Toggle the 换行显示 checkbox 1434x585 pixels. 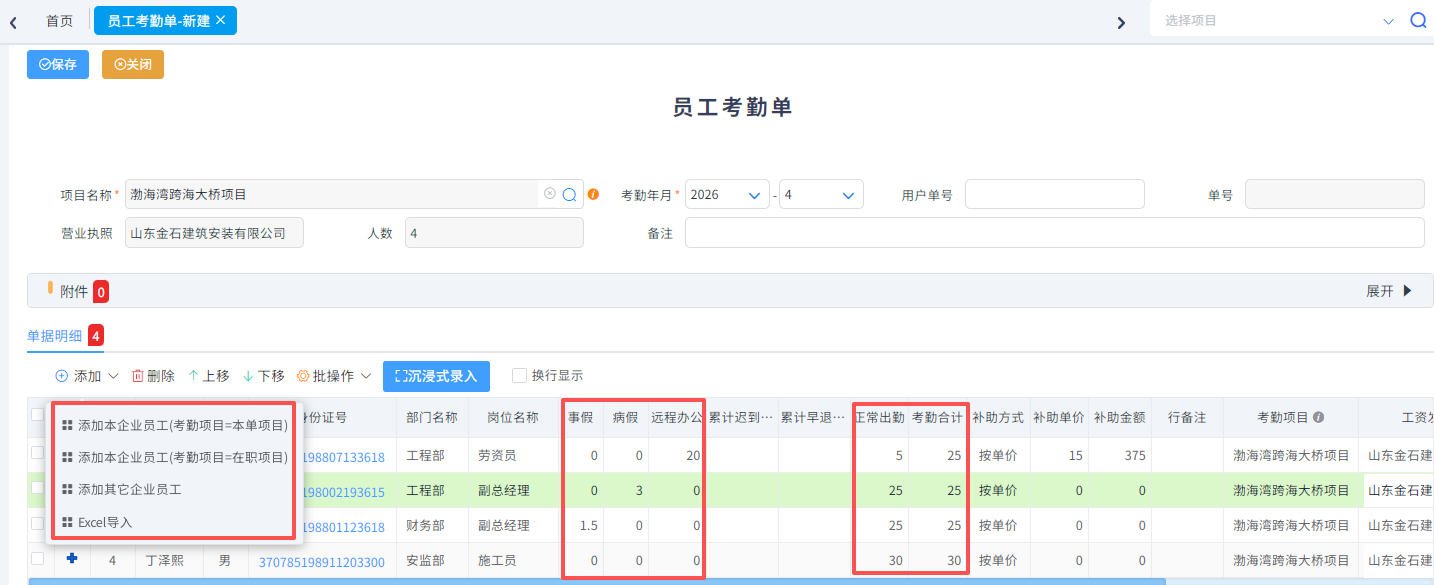point(519,376)
